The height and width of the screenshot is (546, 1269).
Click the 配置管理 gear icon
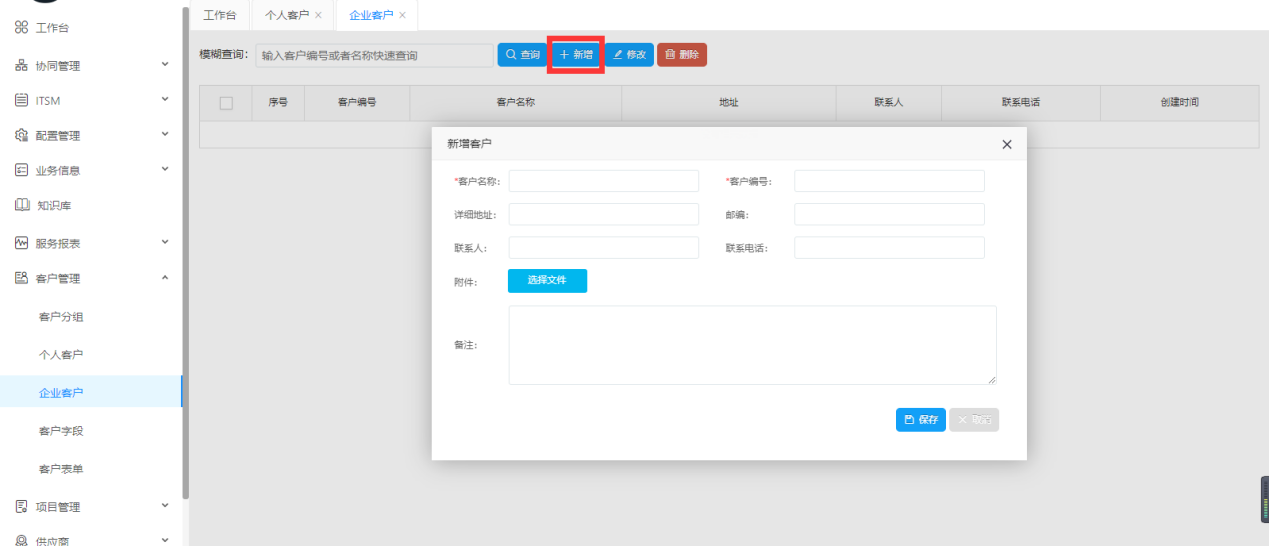tap(21, 136)
